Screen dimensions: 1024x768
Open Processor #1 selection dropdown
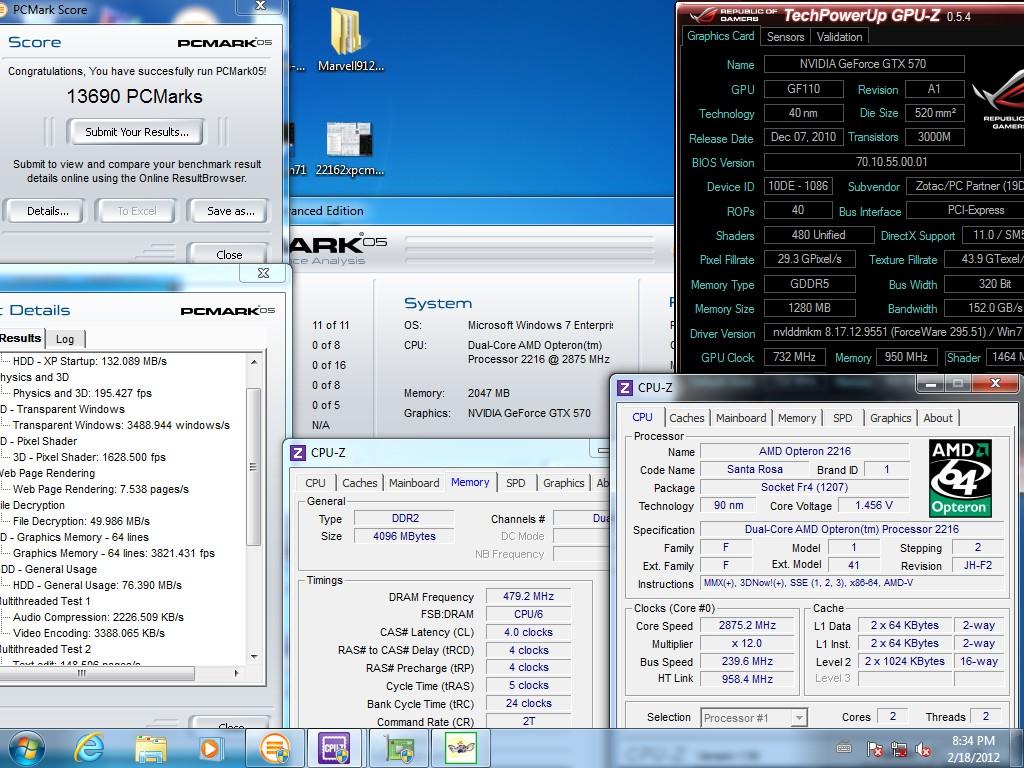754,718
